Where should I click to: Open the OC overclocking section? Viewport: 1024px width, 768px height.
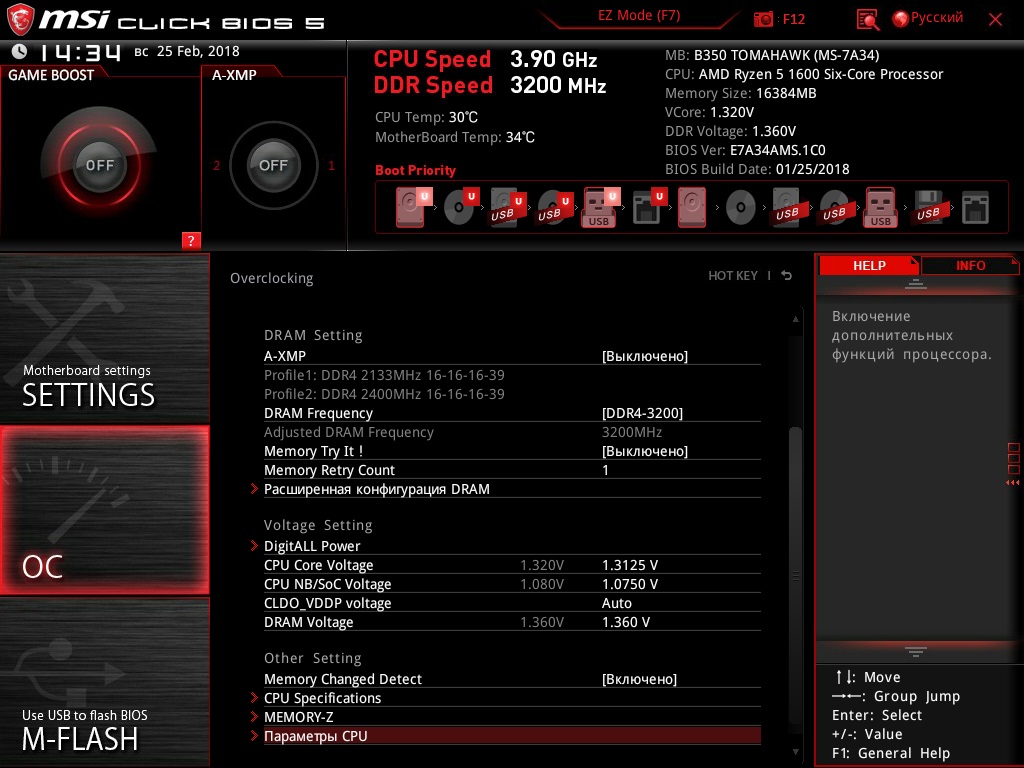coord(104,510)
